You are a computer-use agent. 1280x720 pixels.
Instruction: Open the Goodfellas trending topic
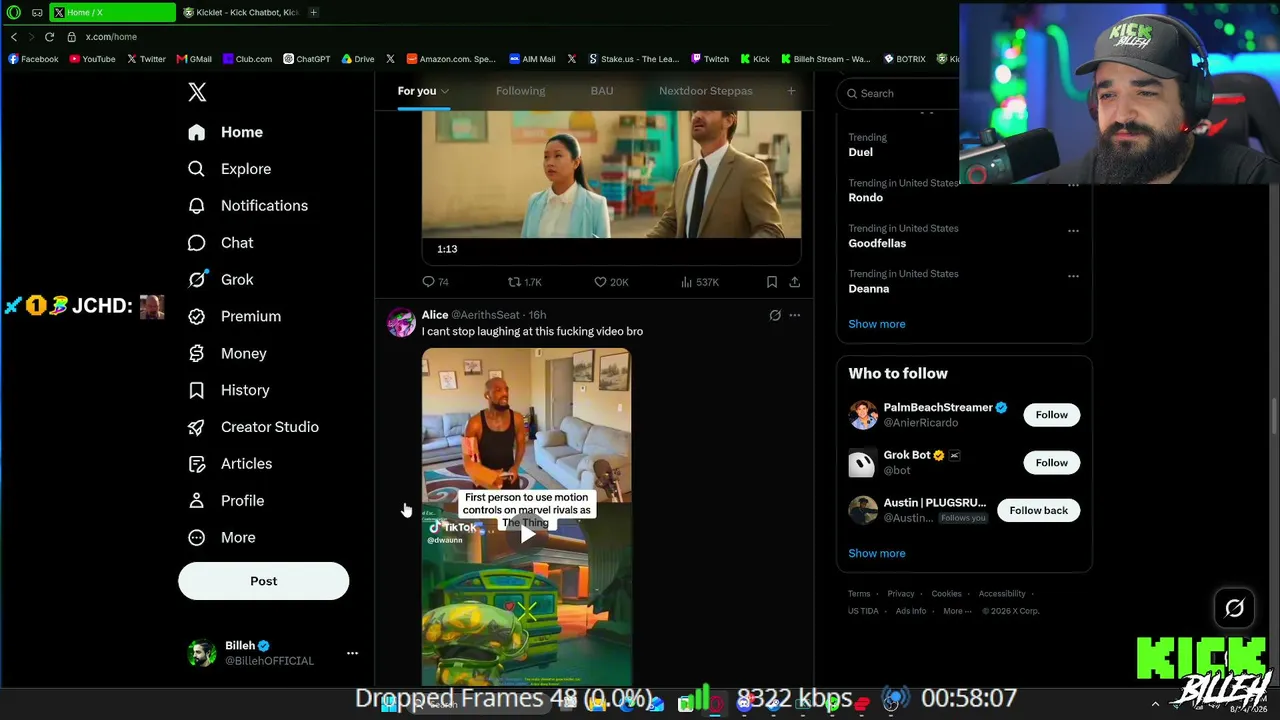pos(877,243)
